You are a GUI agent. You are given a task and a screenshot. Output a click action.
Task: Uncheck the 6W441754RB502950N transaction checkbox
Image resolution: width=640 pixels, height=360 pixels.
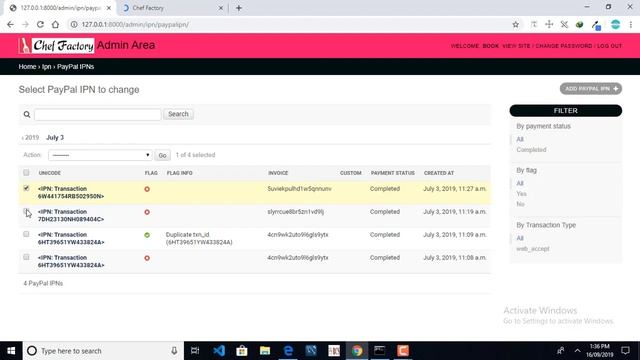click(26, 188)
